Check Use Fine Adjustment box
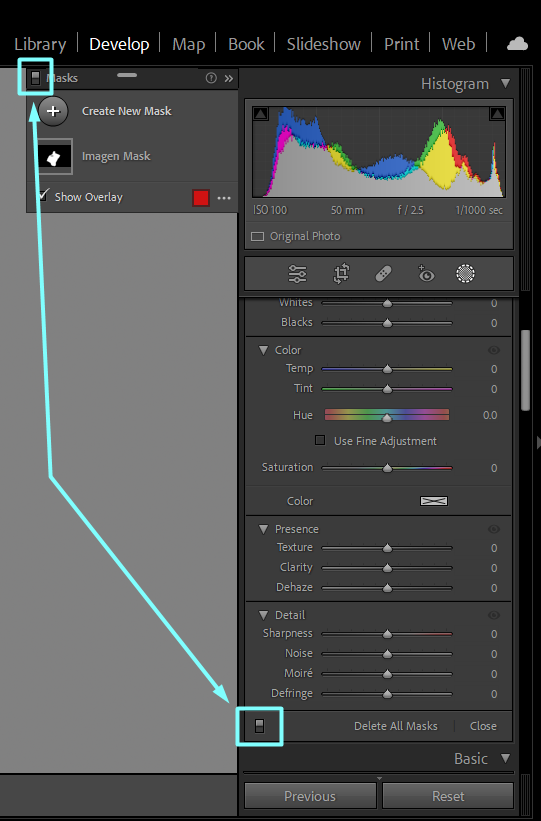This screenshot has width=541, height=821. [x=319, y=440]
